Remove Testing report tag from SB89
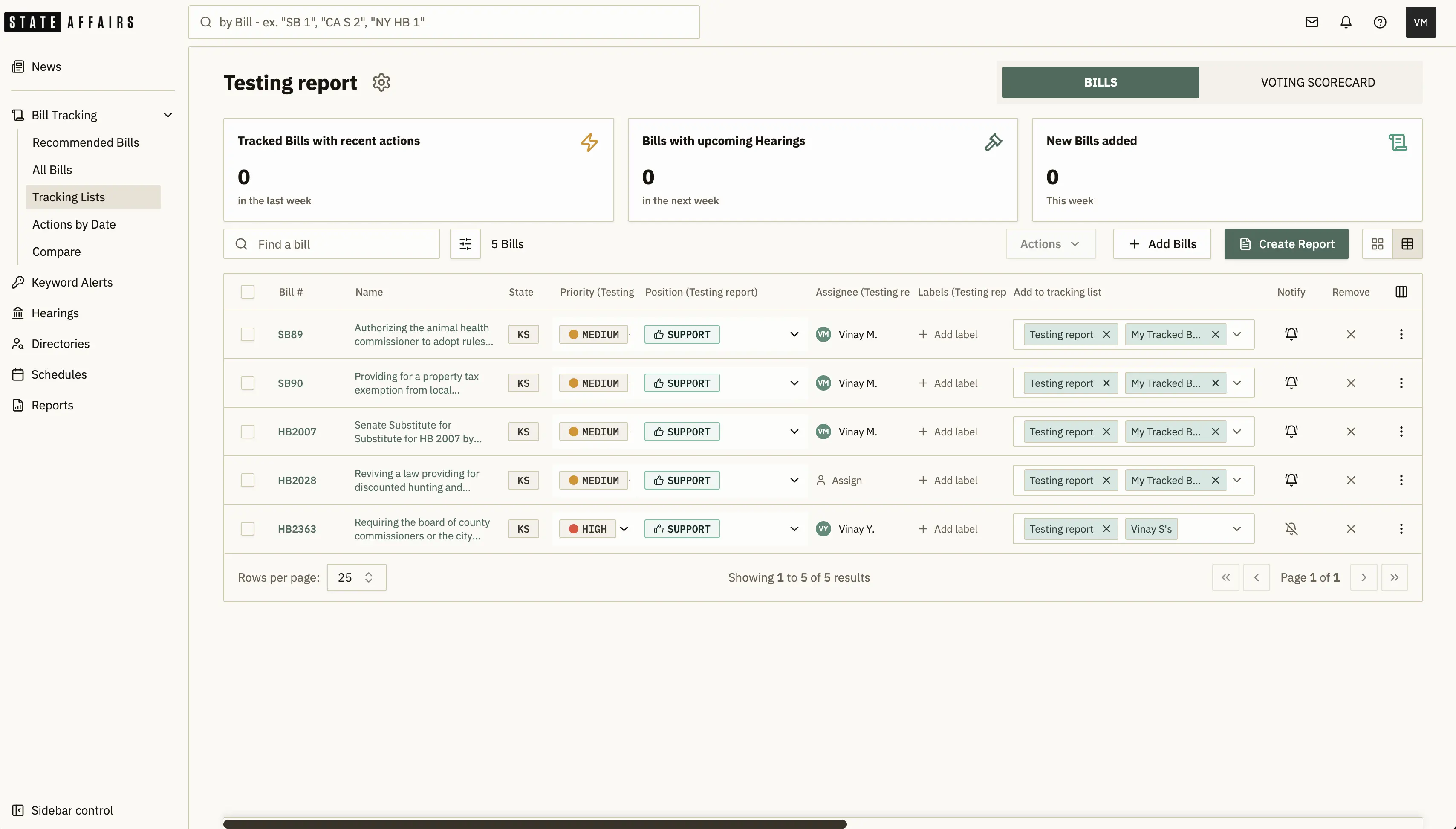The width and height of the screenshot is (1456, 829). (x=1106, y=334)
